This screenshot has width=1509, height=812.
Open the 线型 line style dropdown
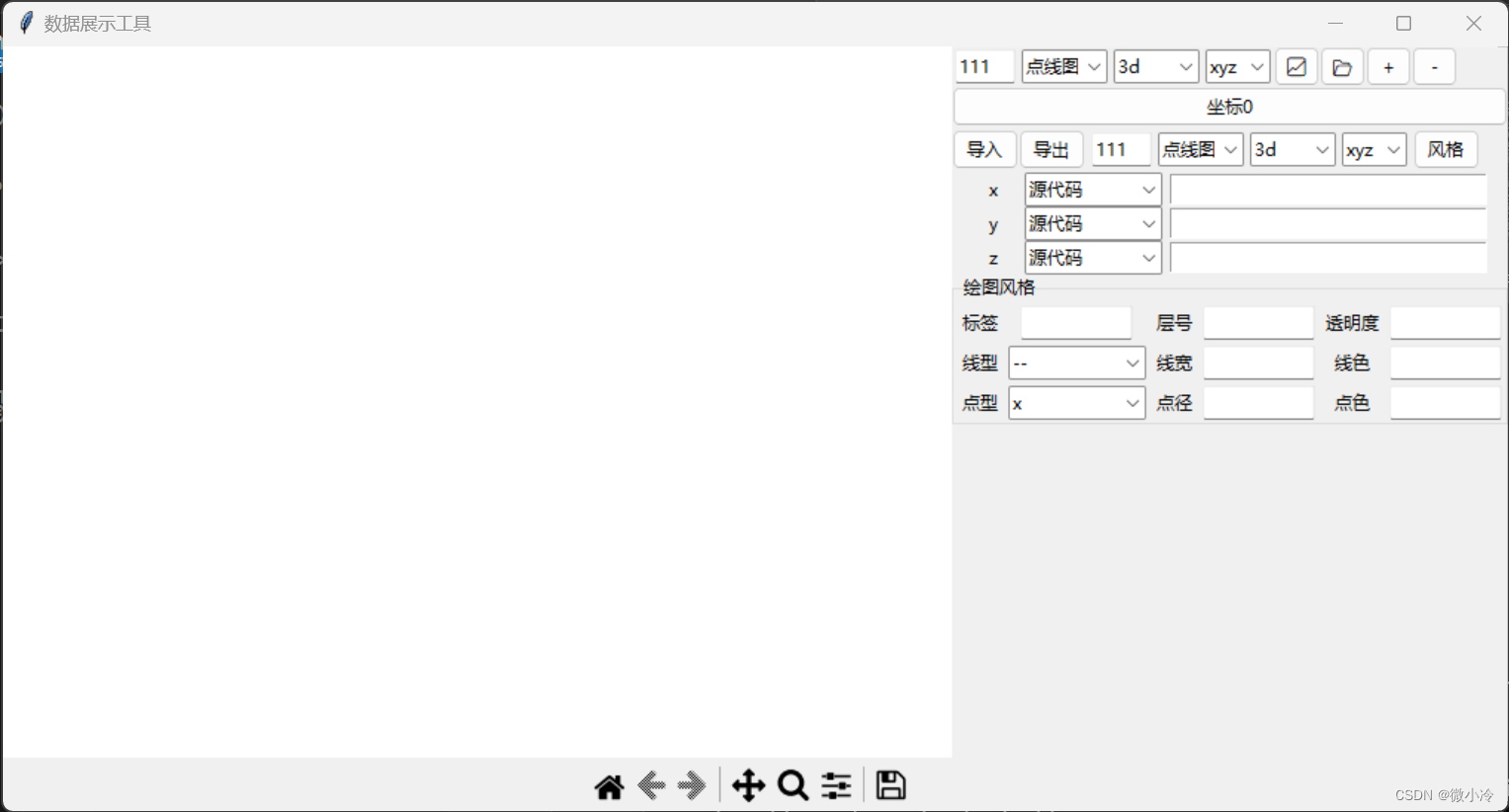pos(1077,364)
